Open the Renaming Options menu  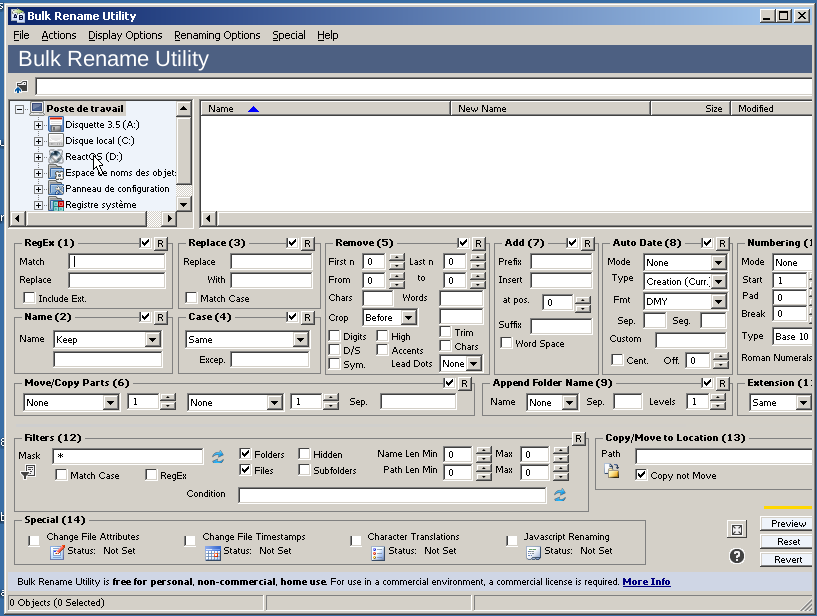click(x=217, y=35)
